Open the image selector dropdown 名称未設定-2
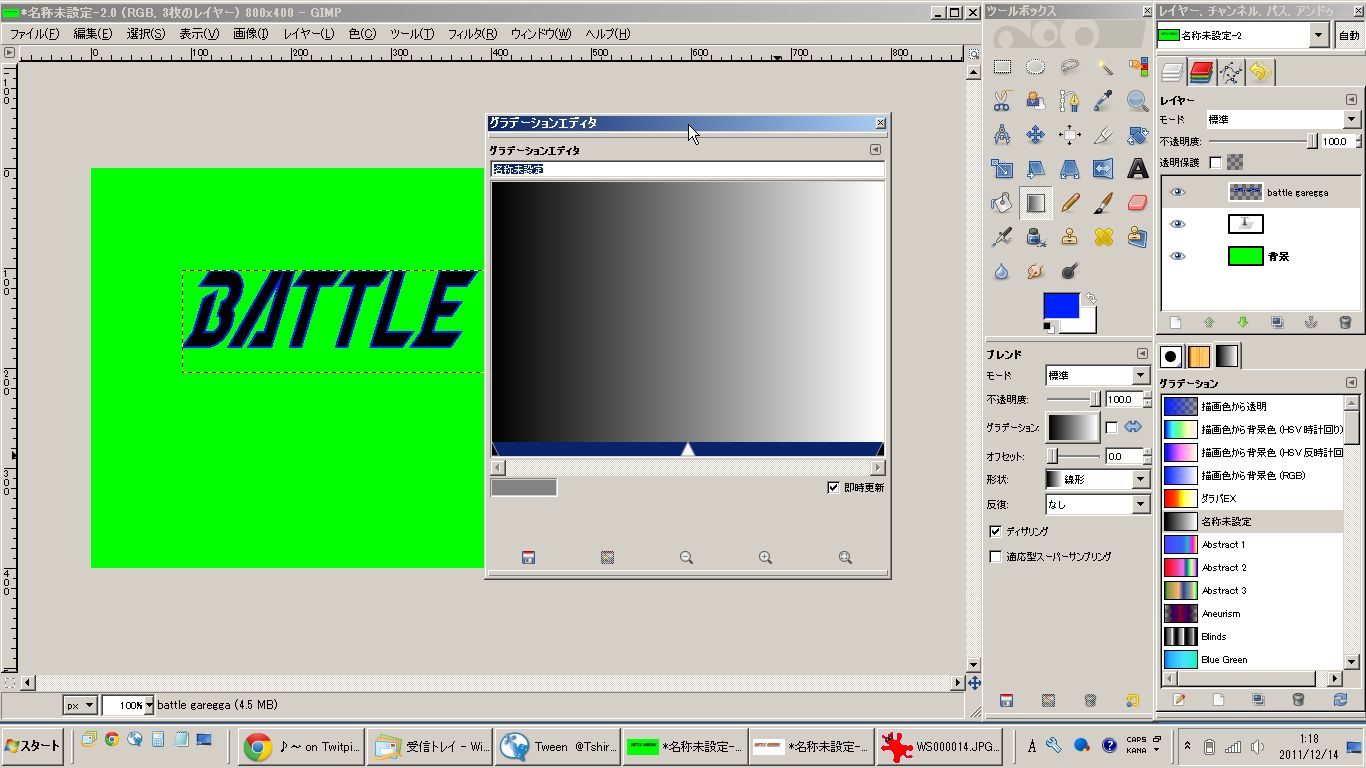The height and width of the screenshot is (768, 1366). [1242, 35]
